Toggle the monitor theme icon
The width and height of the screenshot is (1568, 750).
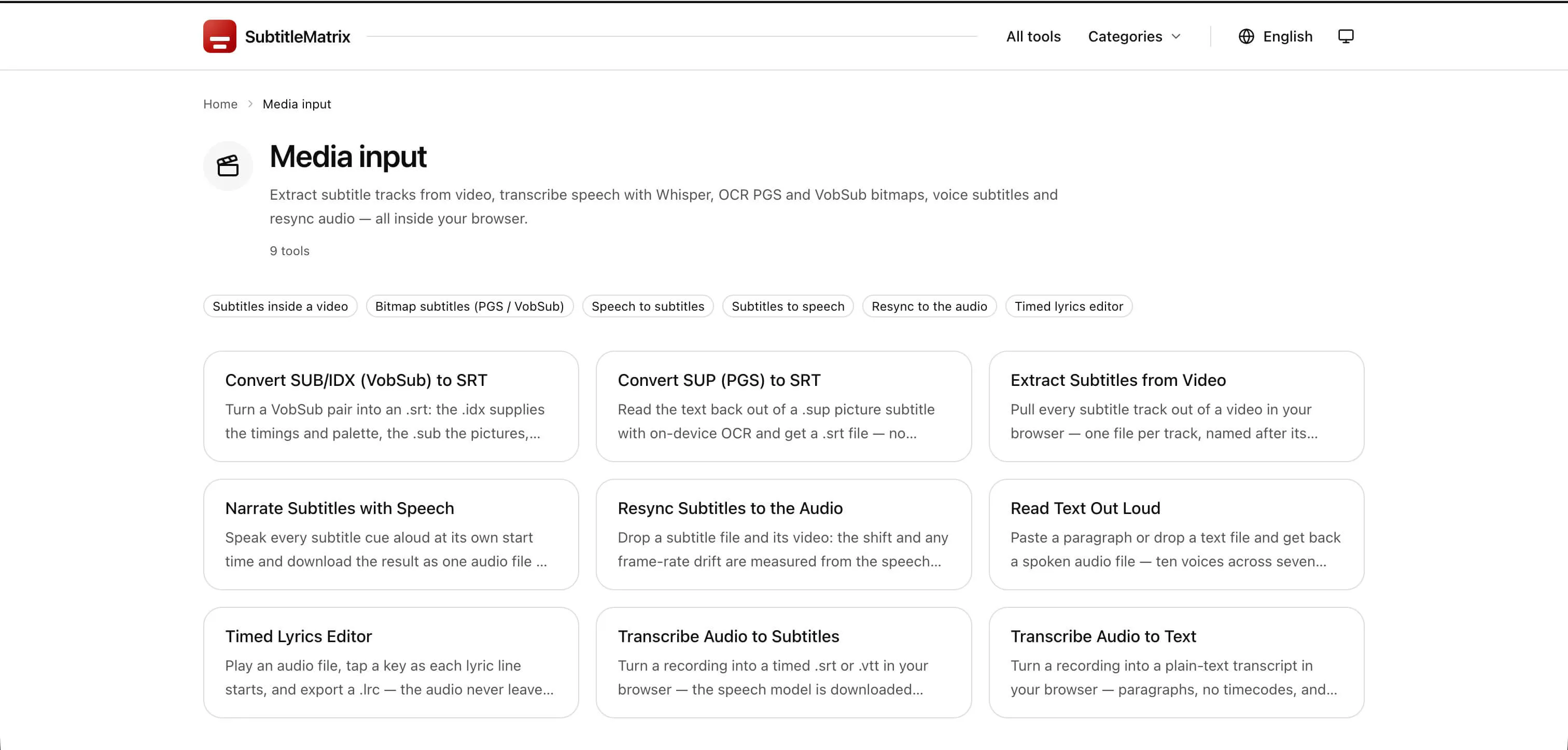click(x=1346, y=36)
